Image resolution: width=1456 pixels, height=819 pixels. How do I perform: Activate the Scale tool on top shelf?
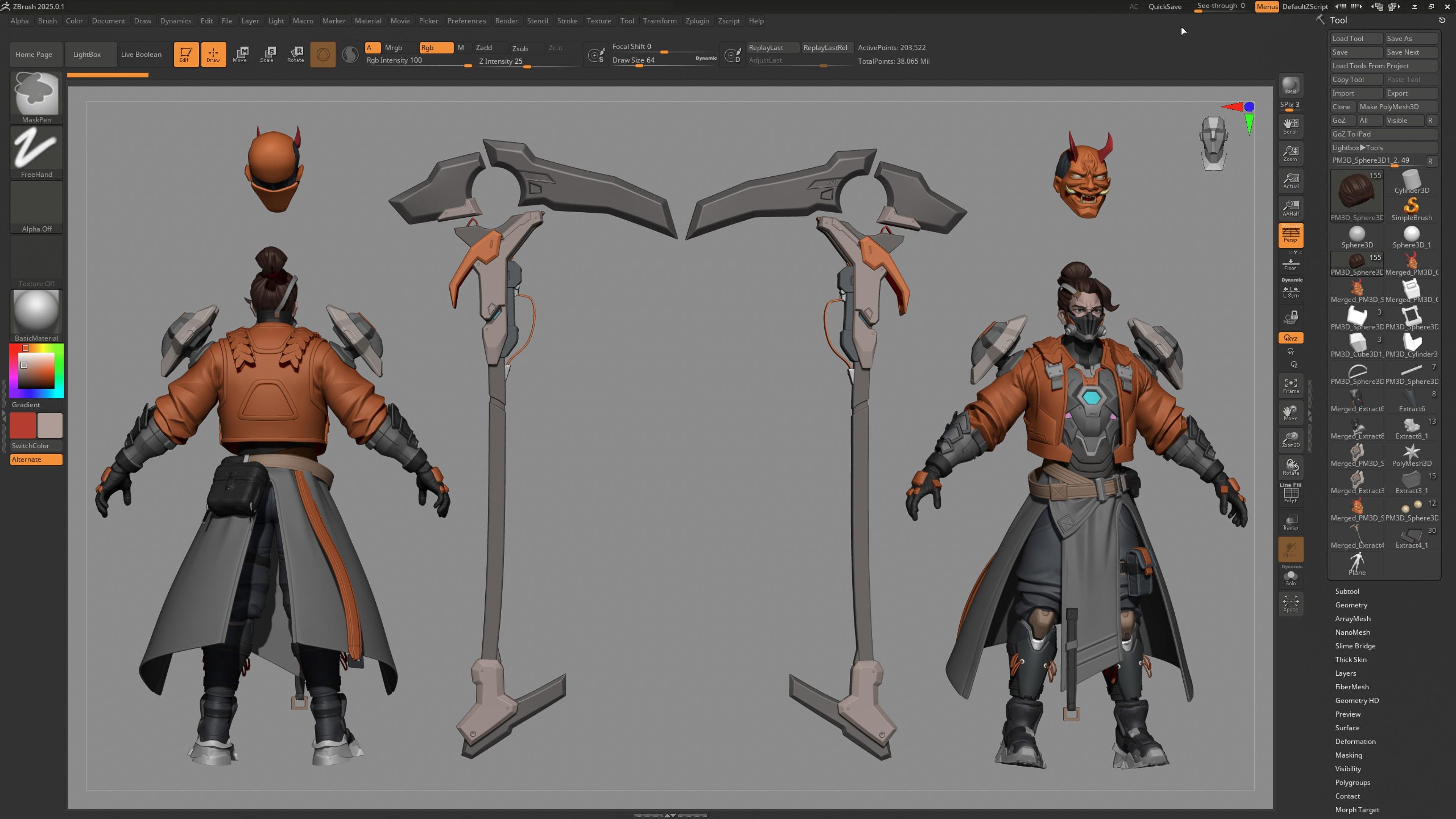267,54
